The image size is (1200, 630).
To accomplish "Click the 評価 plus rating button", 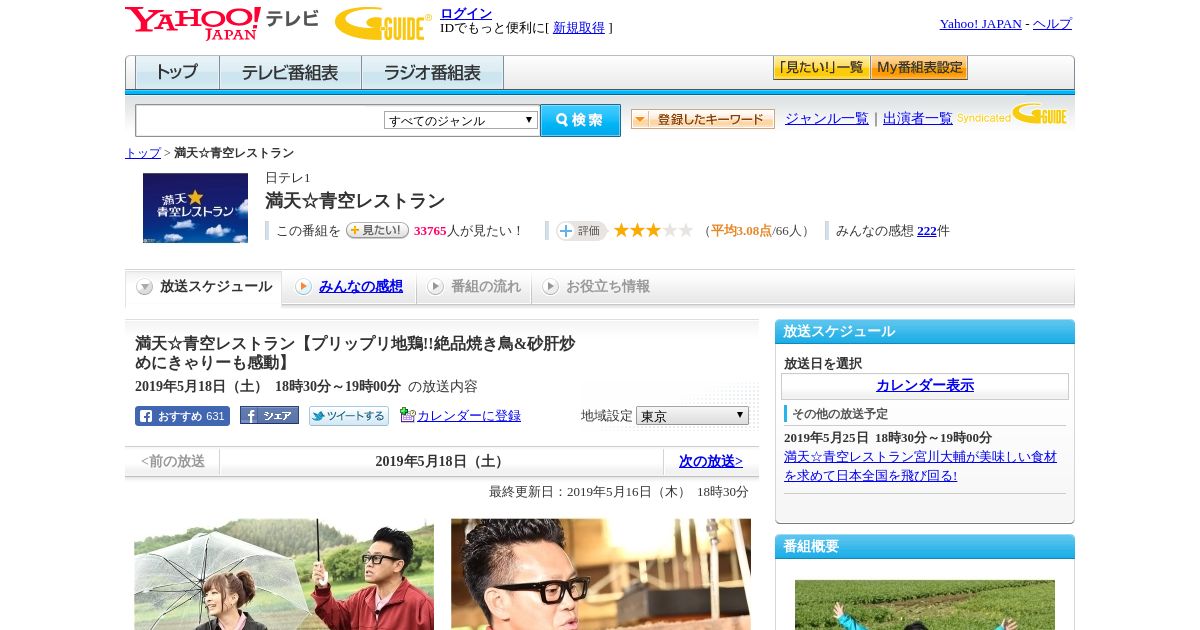I will click(x=581, y=231).
